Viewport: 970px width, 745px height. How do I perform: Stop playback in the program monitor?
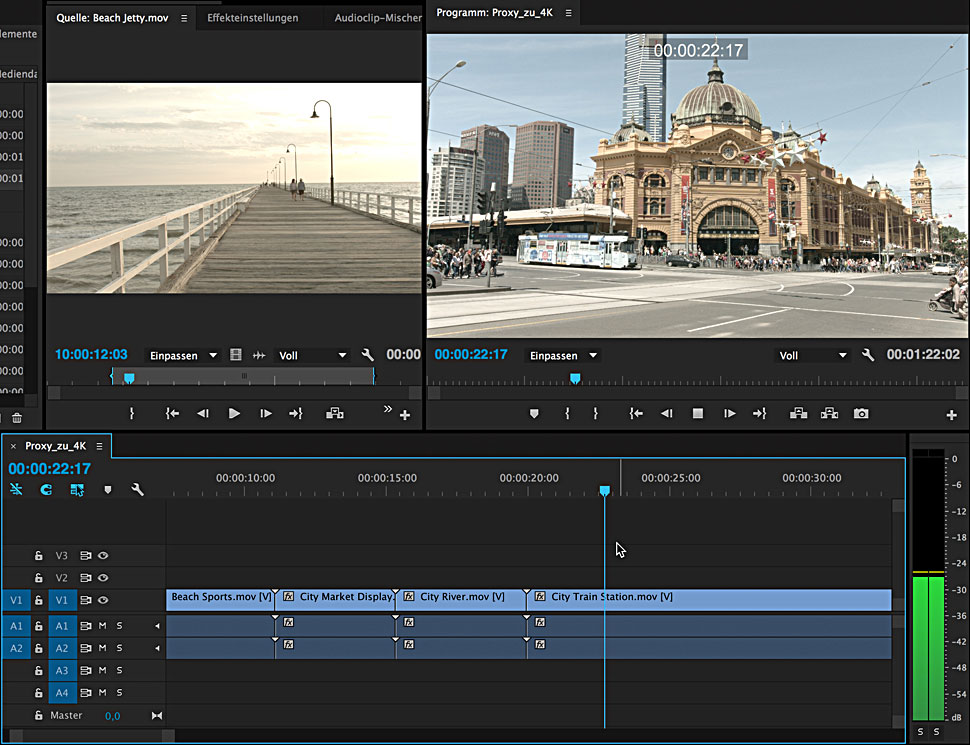point(698,414)
